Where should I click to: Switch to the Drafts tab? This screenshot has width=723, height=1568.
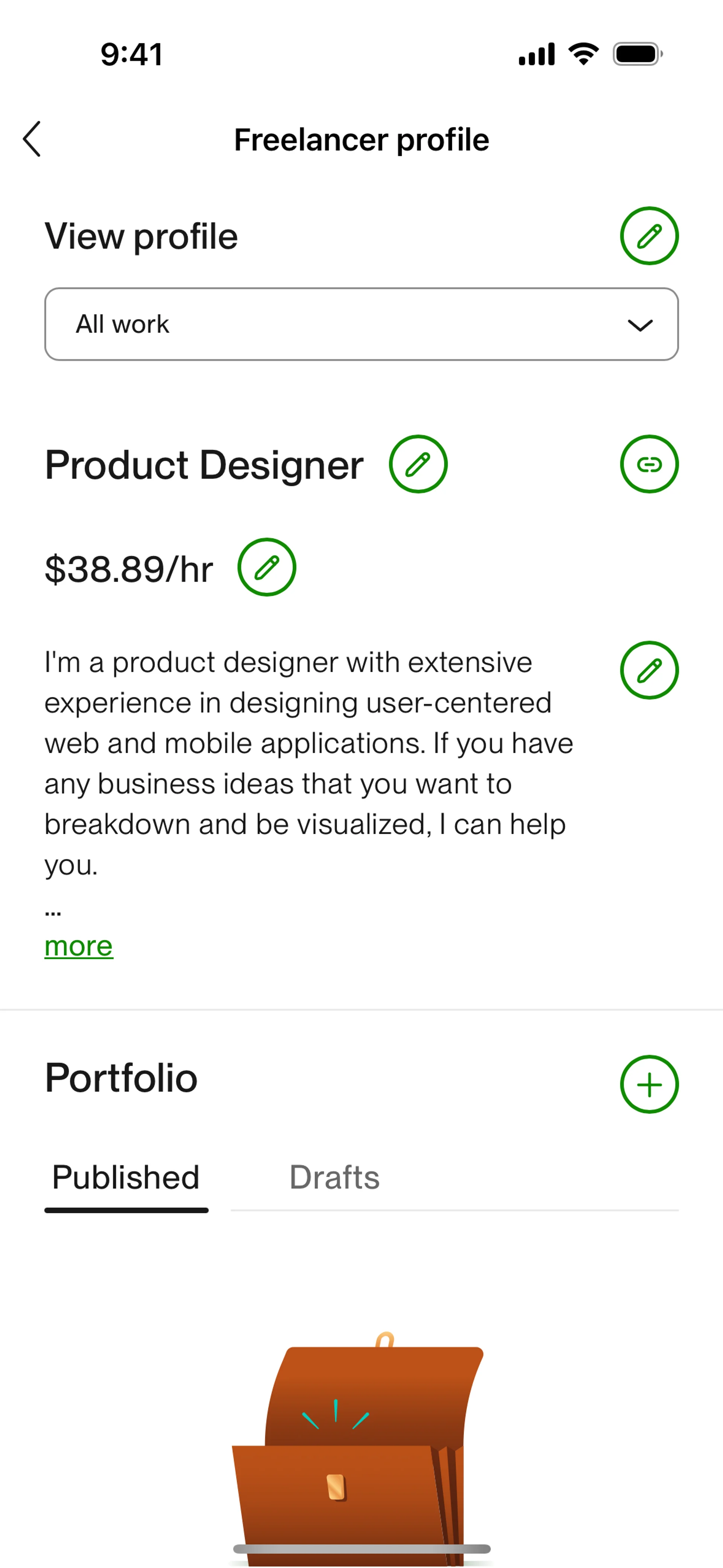click(x=334, y=1177)
